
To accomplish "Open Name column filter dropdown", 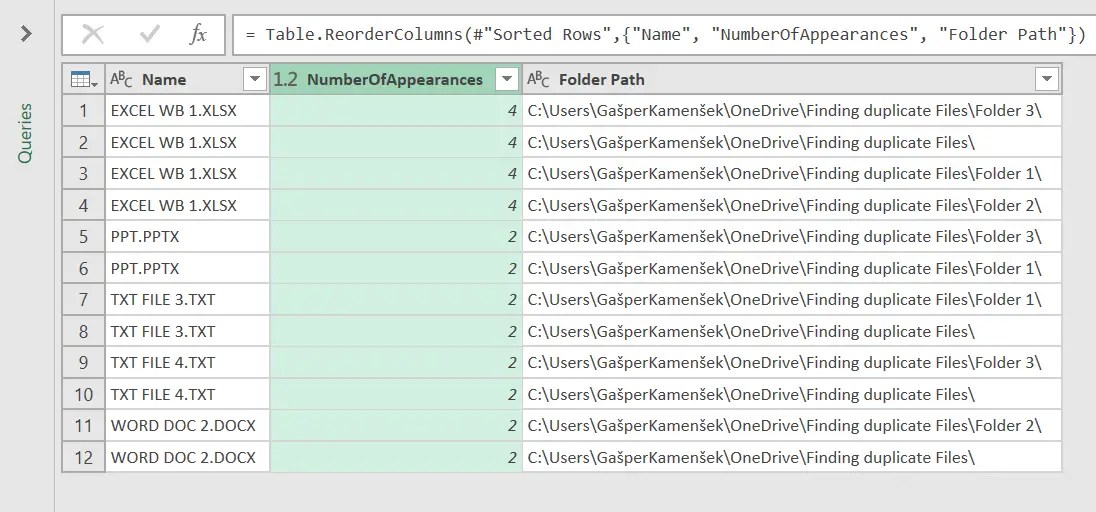I will 255,80.
